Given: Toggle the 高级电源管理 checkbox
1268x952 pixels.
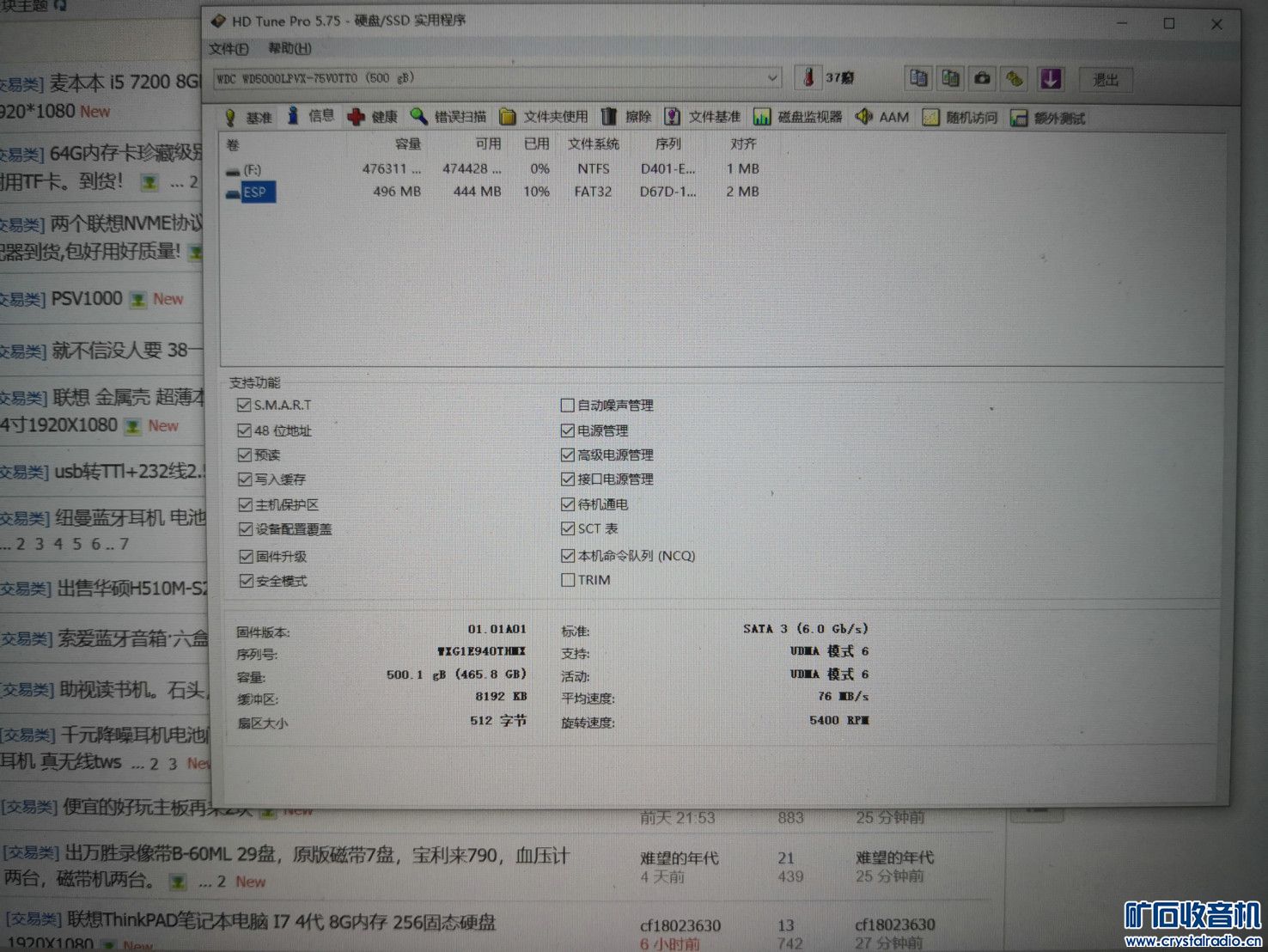Looking at the screenshot, I should point(567,455).
